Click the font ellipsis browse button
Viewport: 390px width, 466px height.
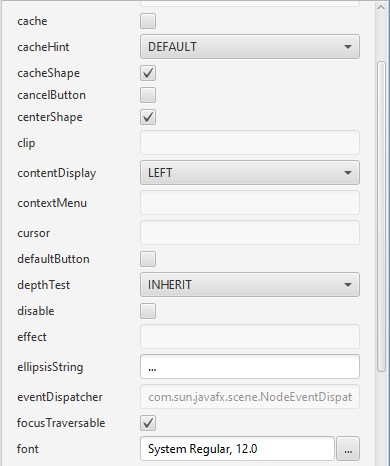(348, 449)
